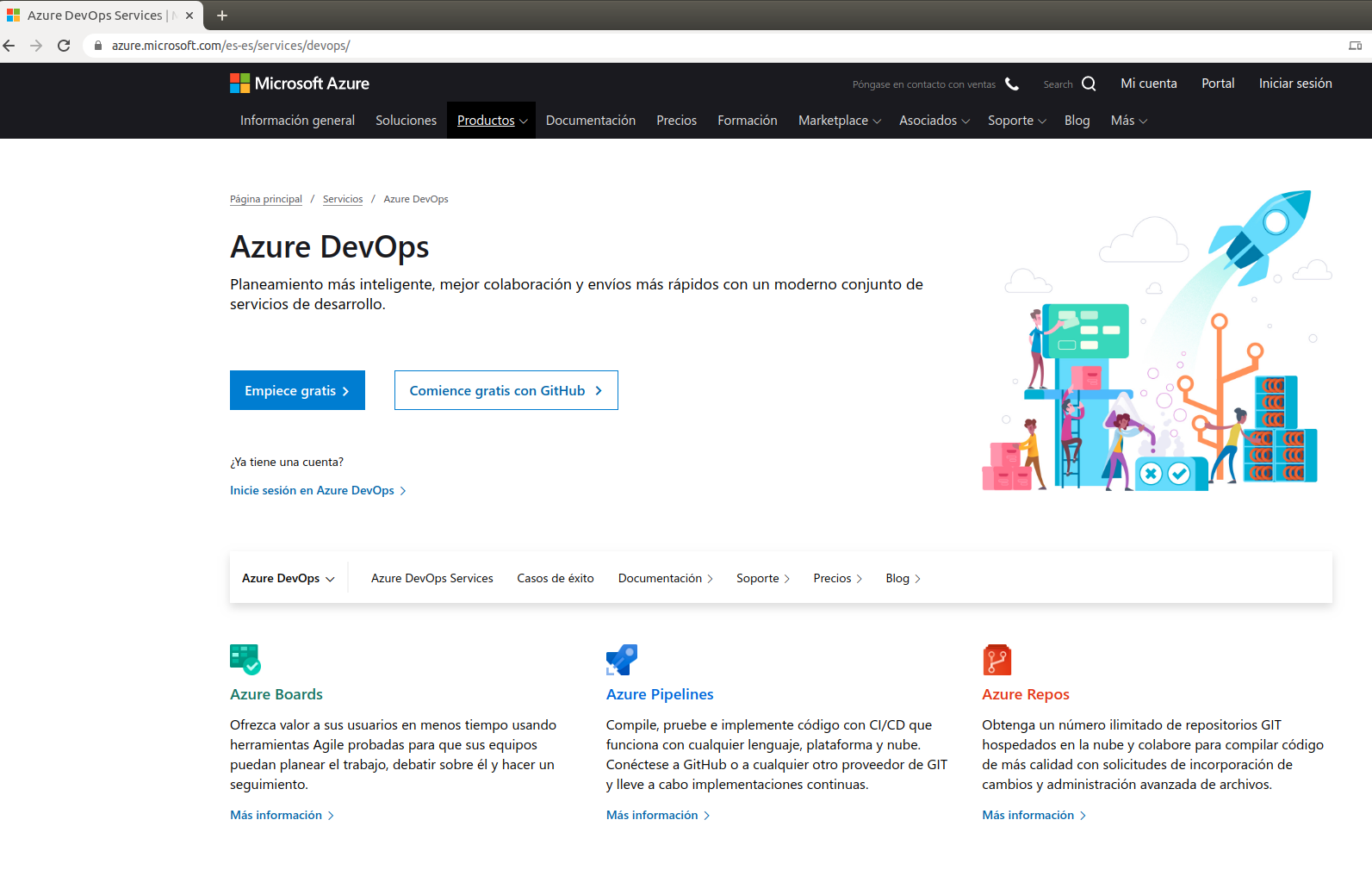Expand the Productos dropdown menu
The height and width of the screenshot is (876, 1372).
(x=492, y=121)
